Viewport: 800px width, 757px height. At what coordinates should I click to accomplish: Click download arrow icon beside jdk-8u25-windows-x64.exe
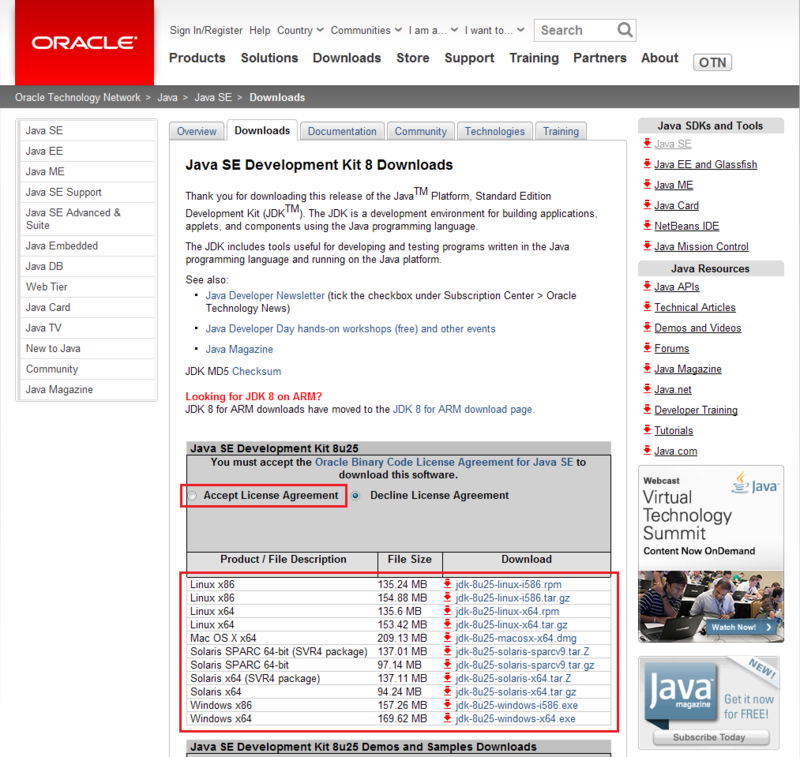[x=447, y=718]
